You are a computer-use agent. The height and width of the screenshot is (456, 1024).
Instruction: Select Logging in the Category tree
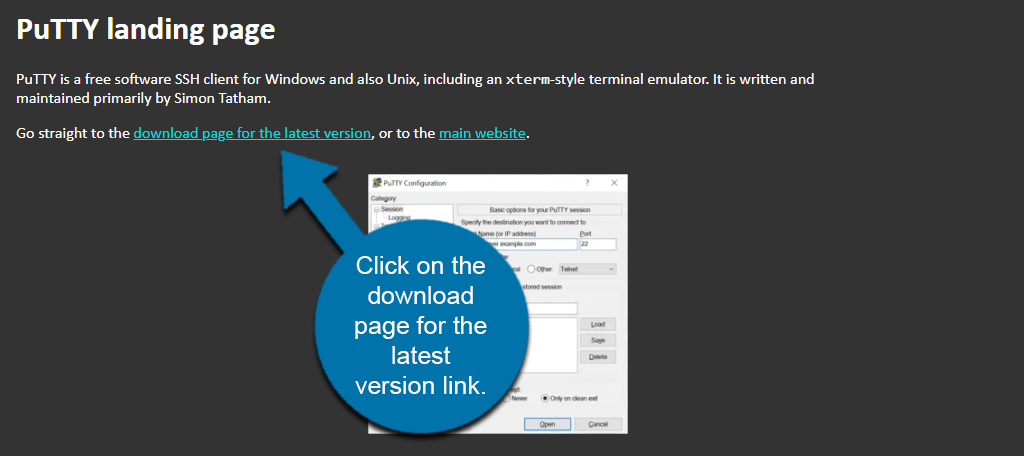(x=399, y=217)
